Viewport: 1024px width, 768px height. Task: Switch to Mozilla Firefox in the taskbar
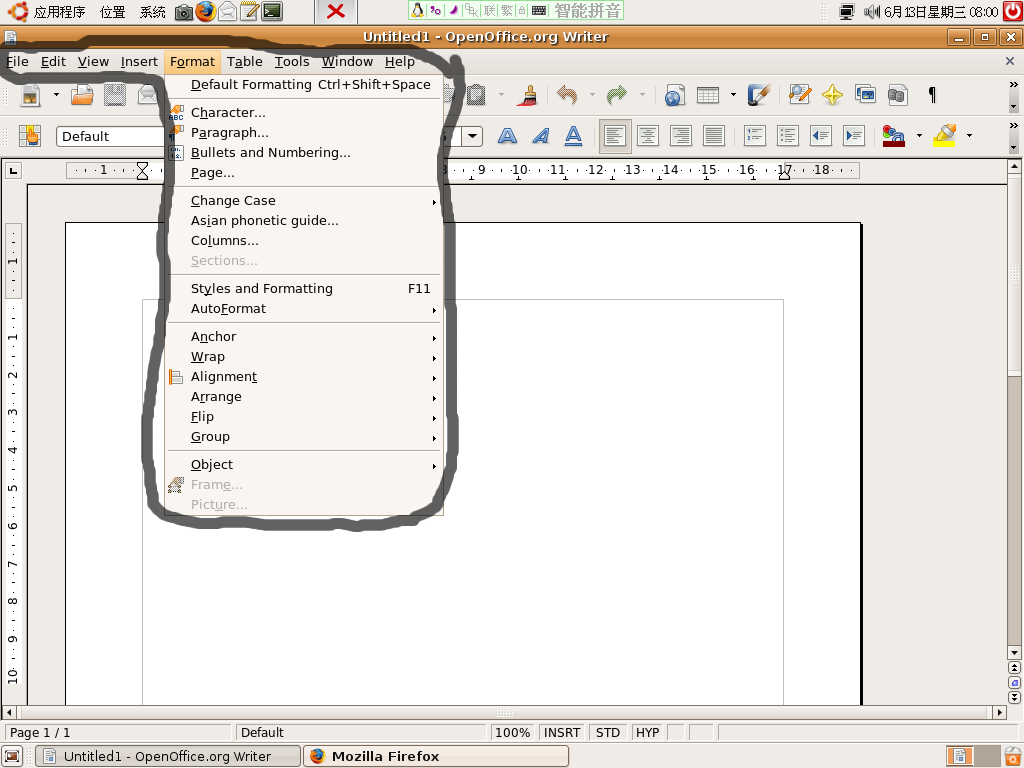pyautogui.click(x=436, y=756)
